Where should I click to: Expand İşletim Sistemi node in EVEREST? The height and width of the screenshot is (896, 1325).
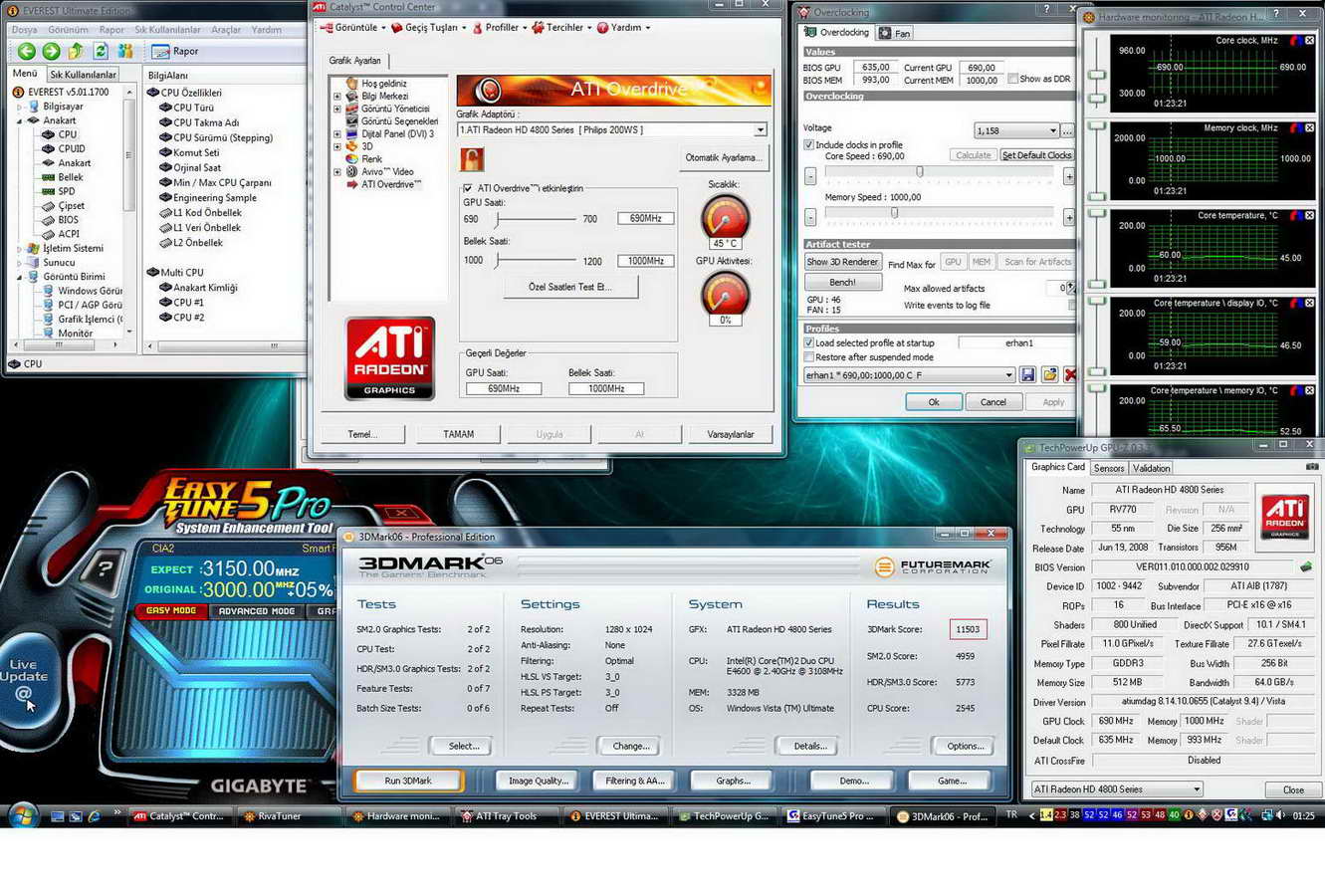coord(20,249)
